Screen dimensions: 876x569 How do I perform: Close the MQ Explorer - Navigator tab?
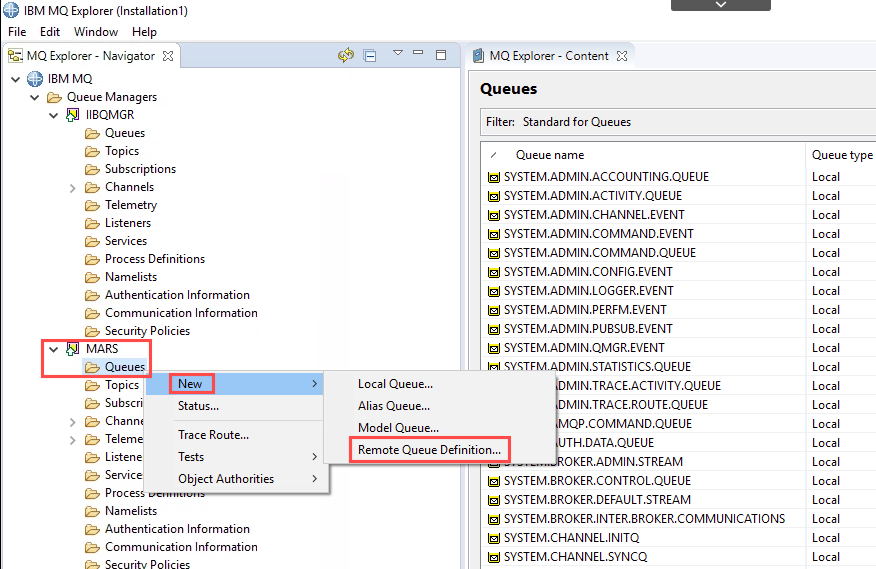(x=168, y=56)
